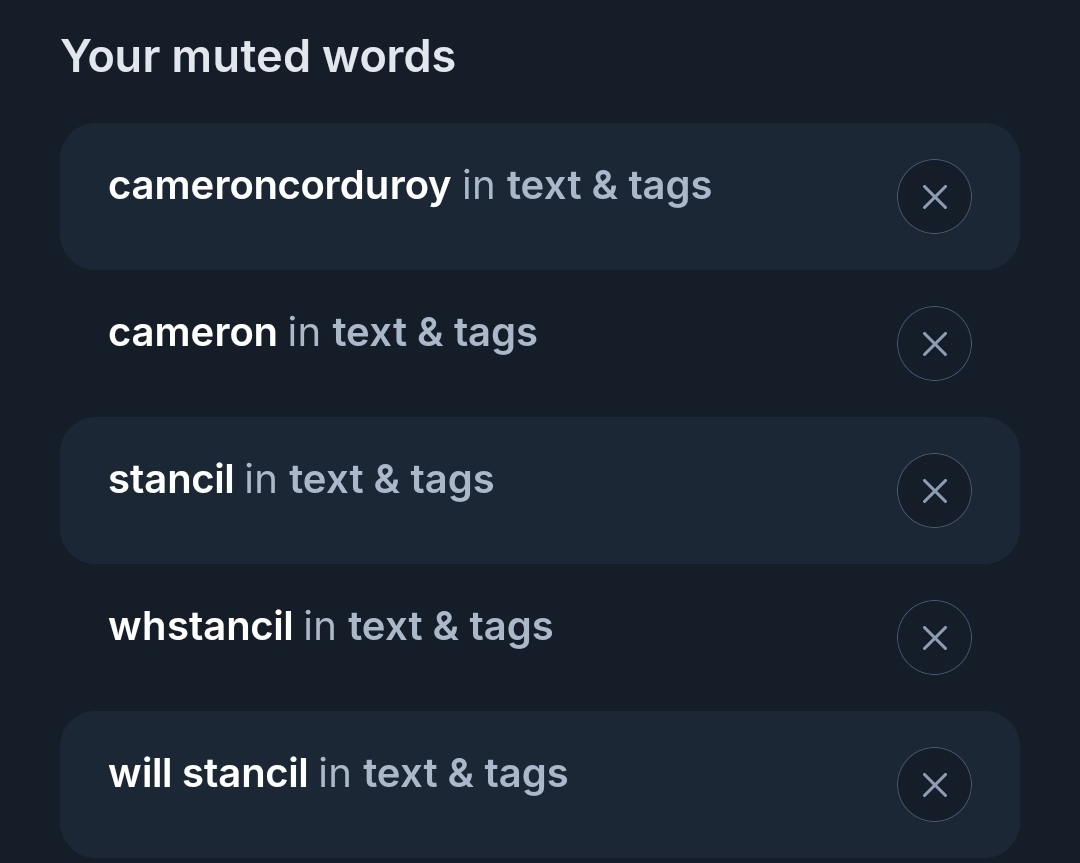Tap the bold stancil word label
The width and height of the screenshot is (1080, 863).
pyautogui.click(x=171, y=480)
